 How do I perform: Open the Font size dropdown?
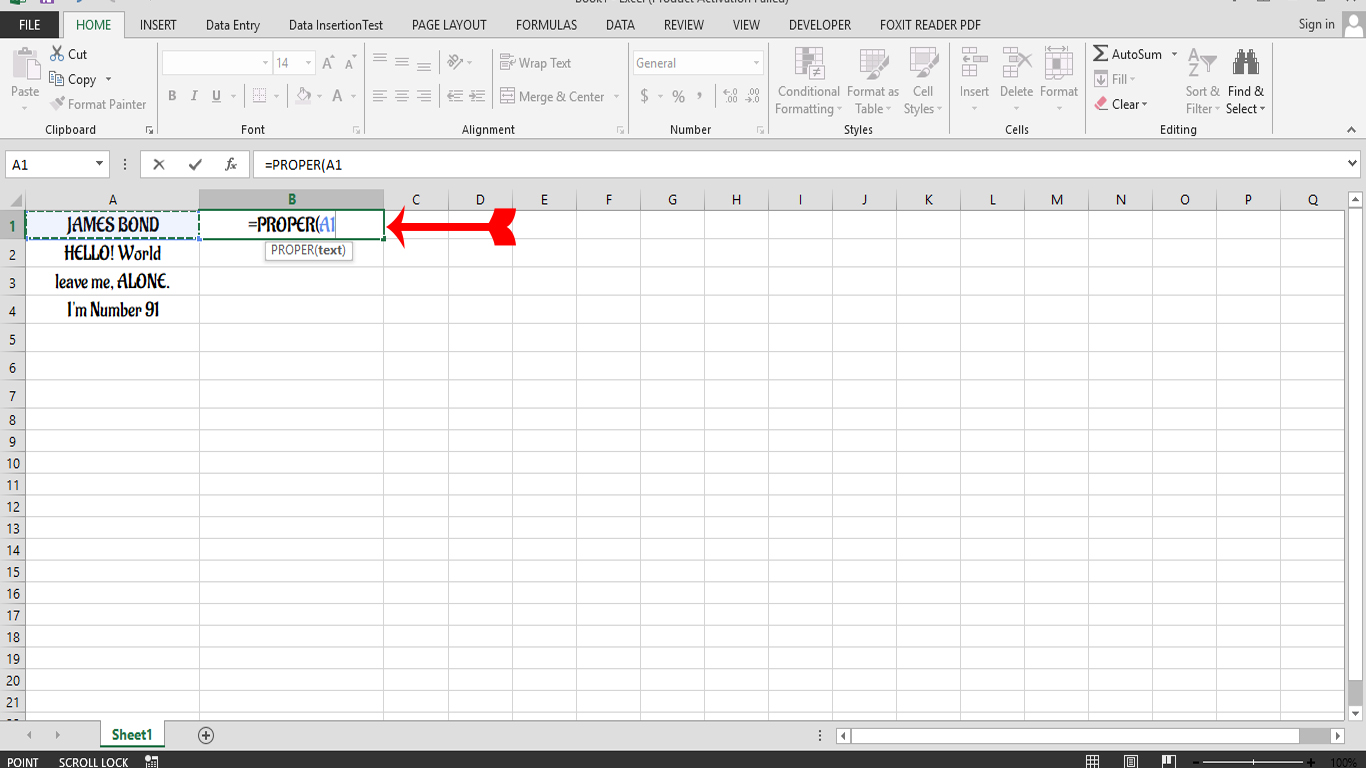[308, 63]
